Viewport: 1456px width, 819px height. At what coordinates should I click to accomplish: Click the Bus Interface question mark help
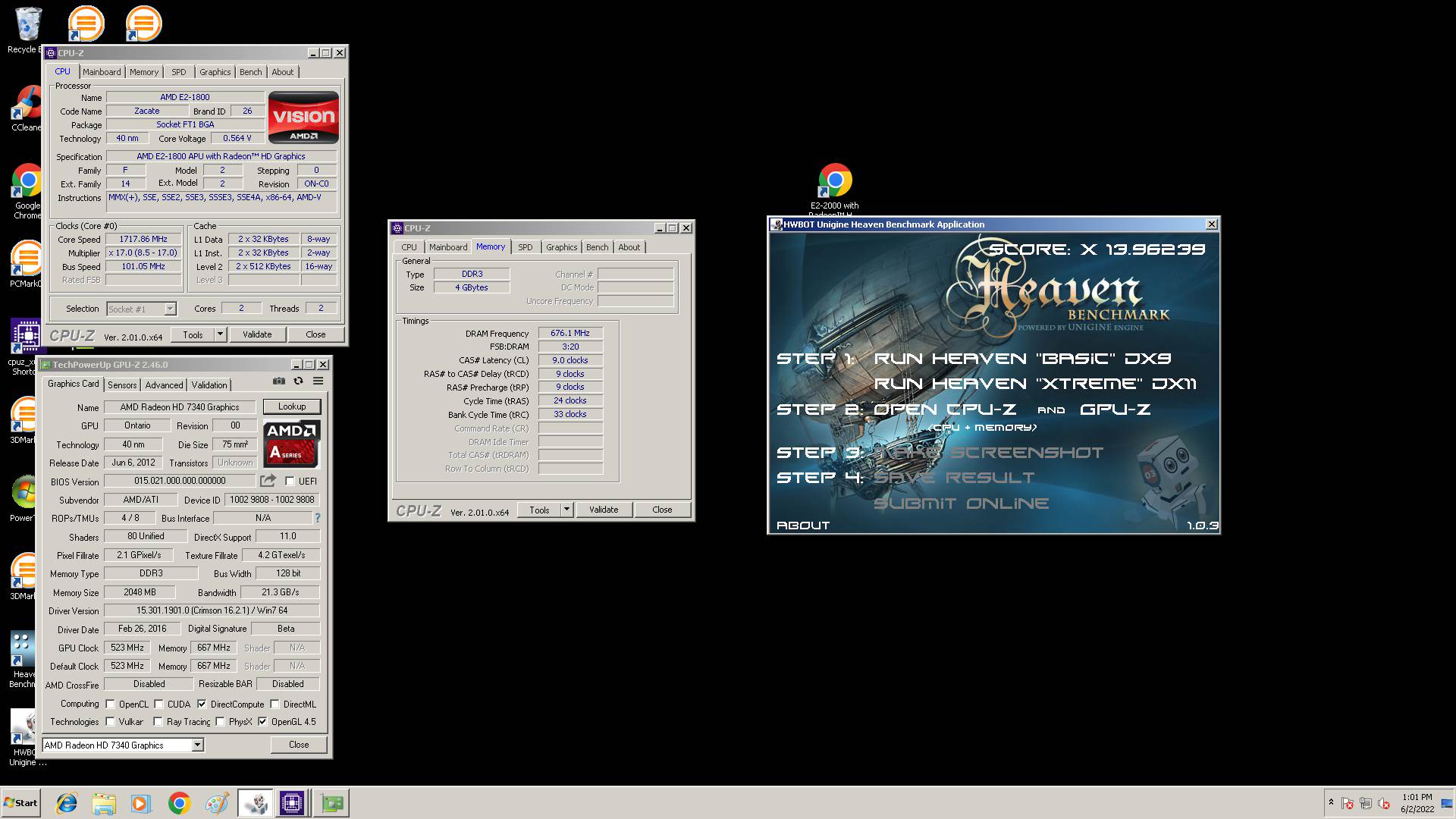coord(317,518)
